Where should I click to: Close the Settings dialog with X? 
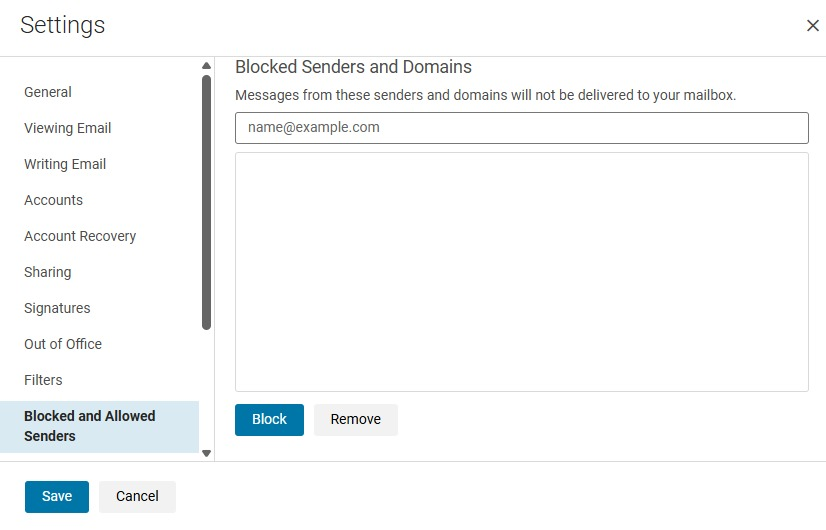pyautogui.click(x=812, y=26)
